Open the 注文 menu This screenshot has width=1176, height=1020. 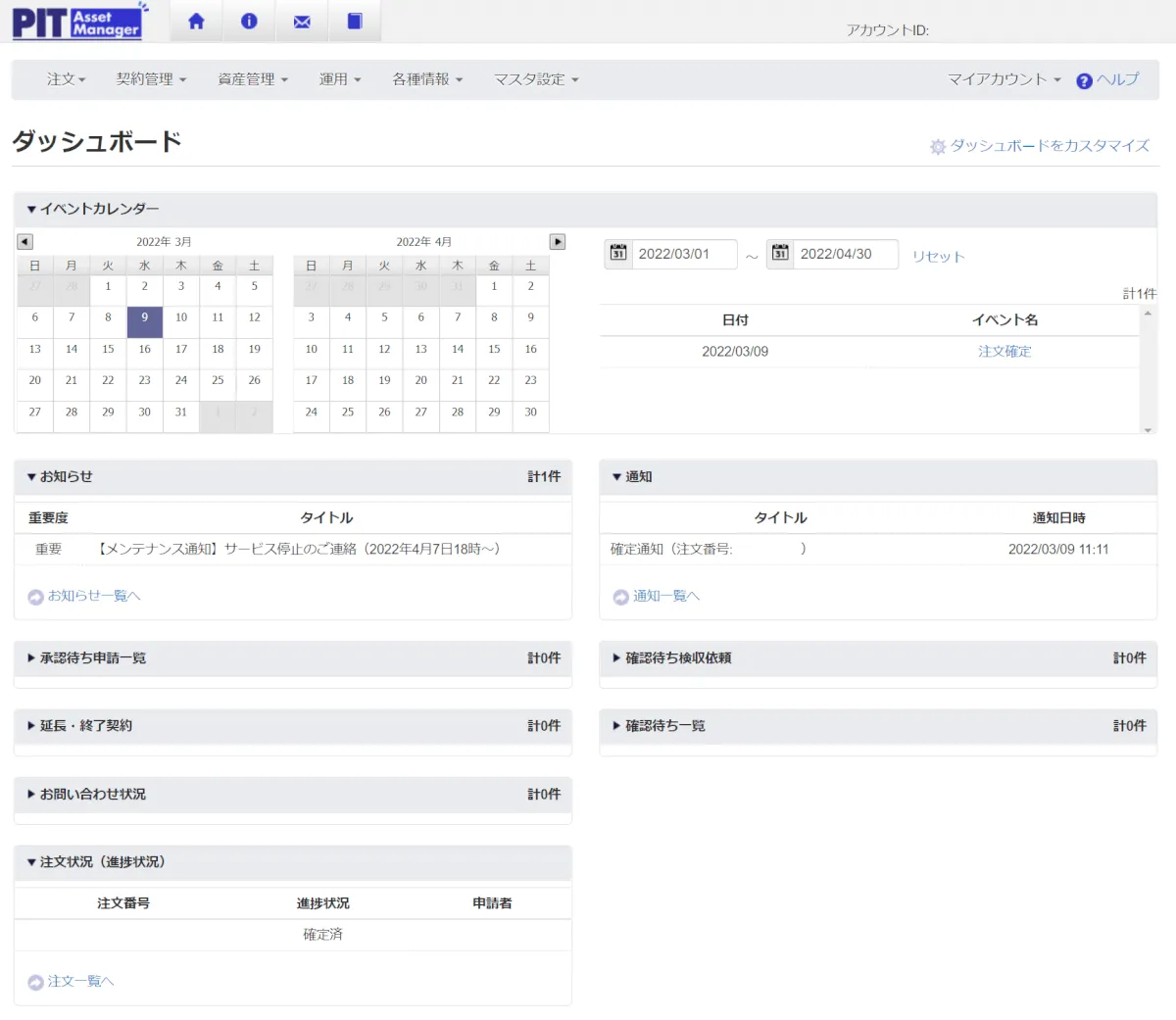pyautogui.click(x=66, y=79)
